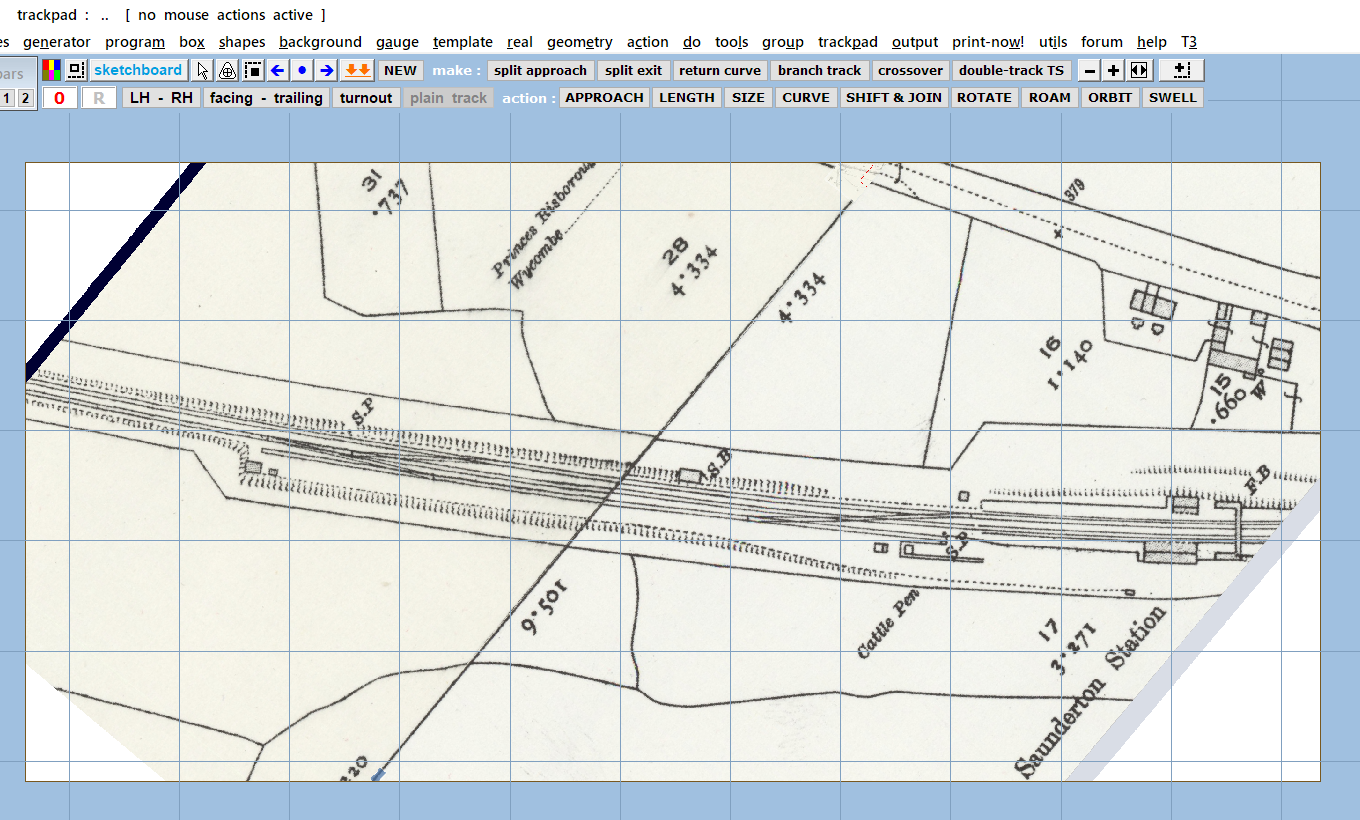Start the CURVE mouse action
This screenshot has width=1360, height=820.
(806, 97)
